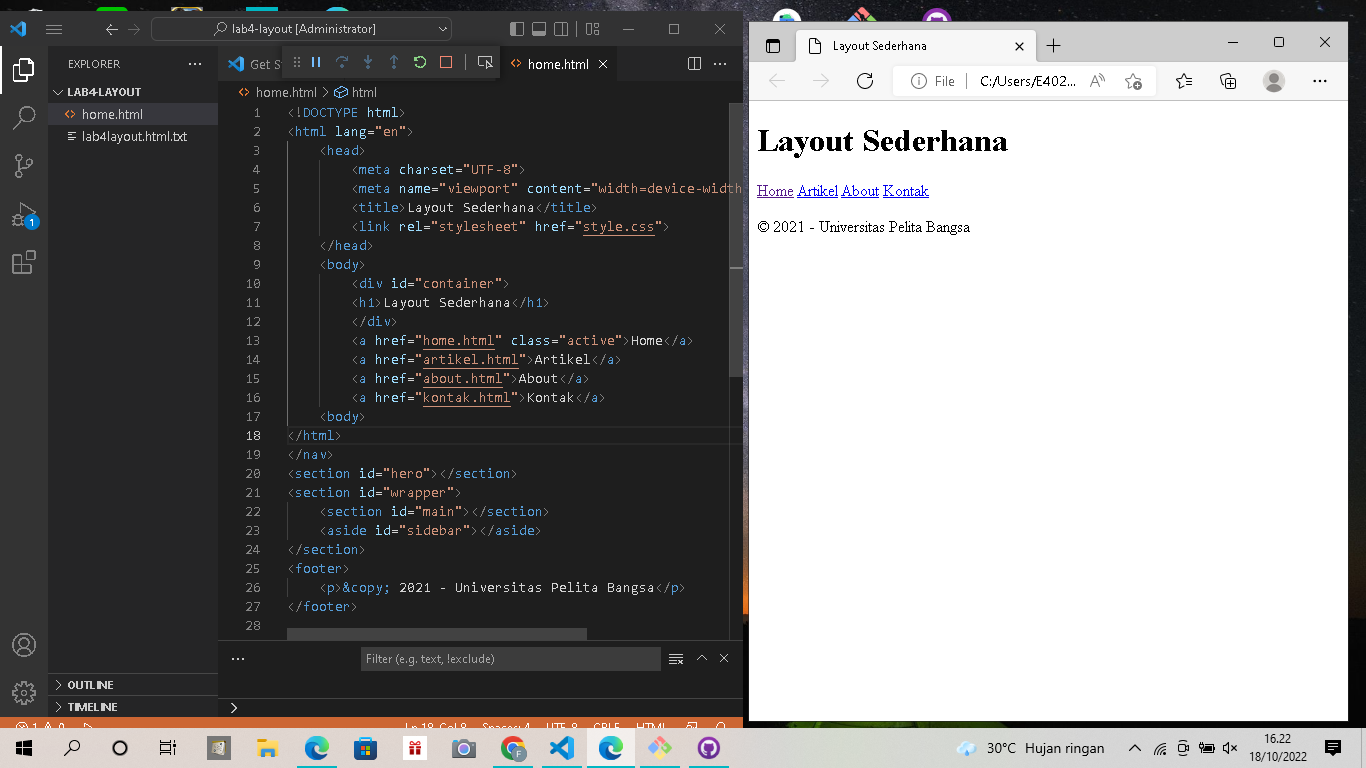1366x768 pixels.
Task: Open the Artikel link on the page
Action: pyautogui.click(x=816, y=191)
